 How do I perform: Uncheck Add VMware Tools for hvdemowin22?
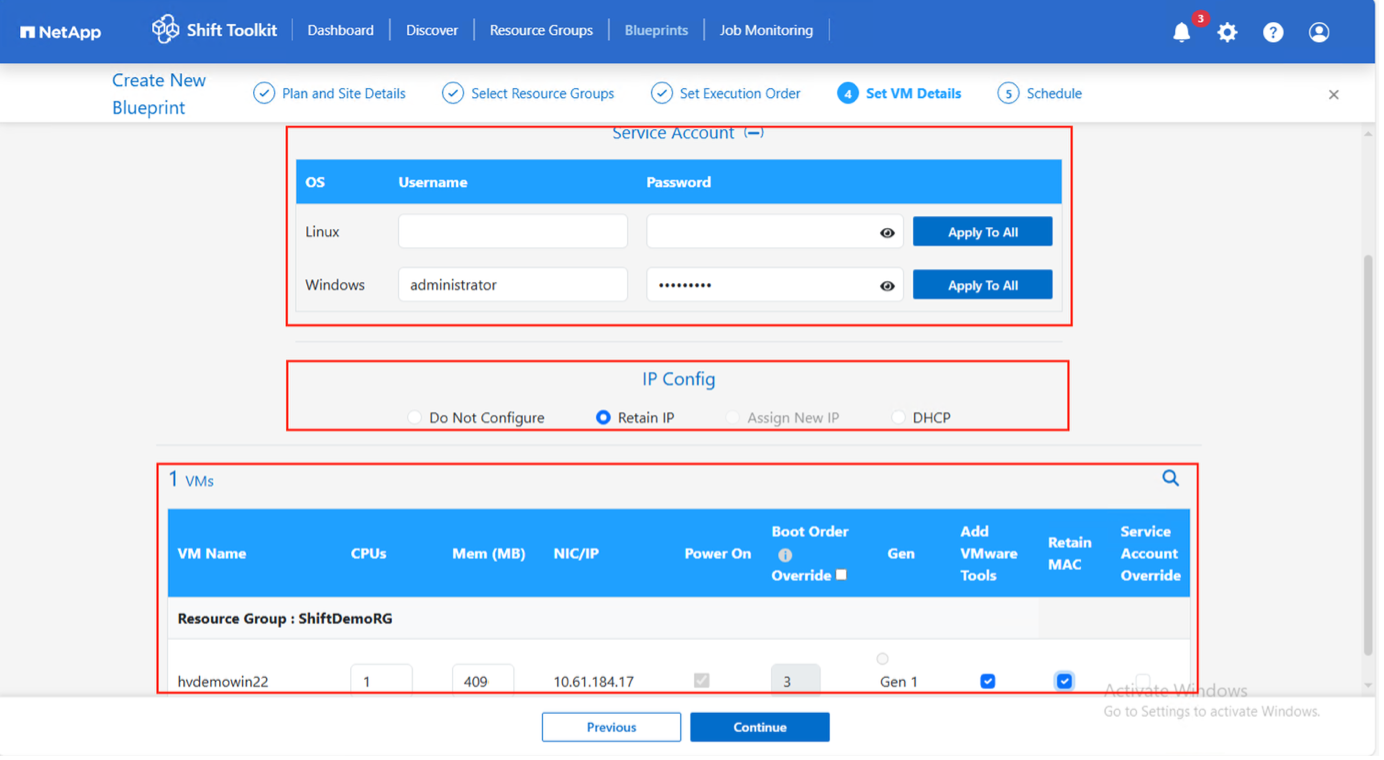point(987,681)
